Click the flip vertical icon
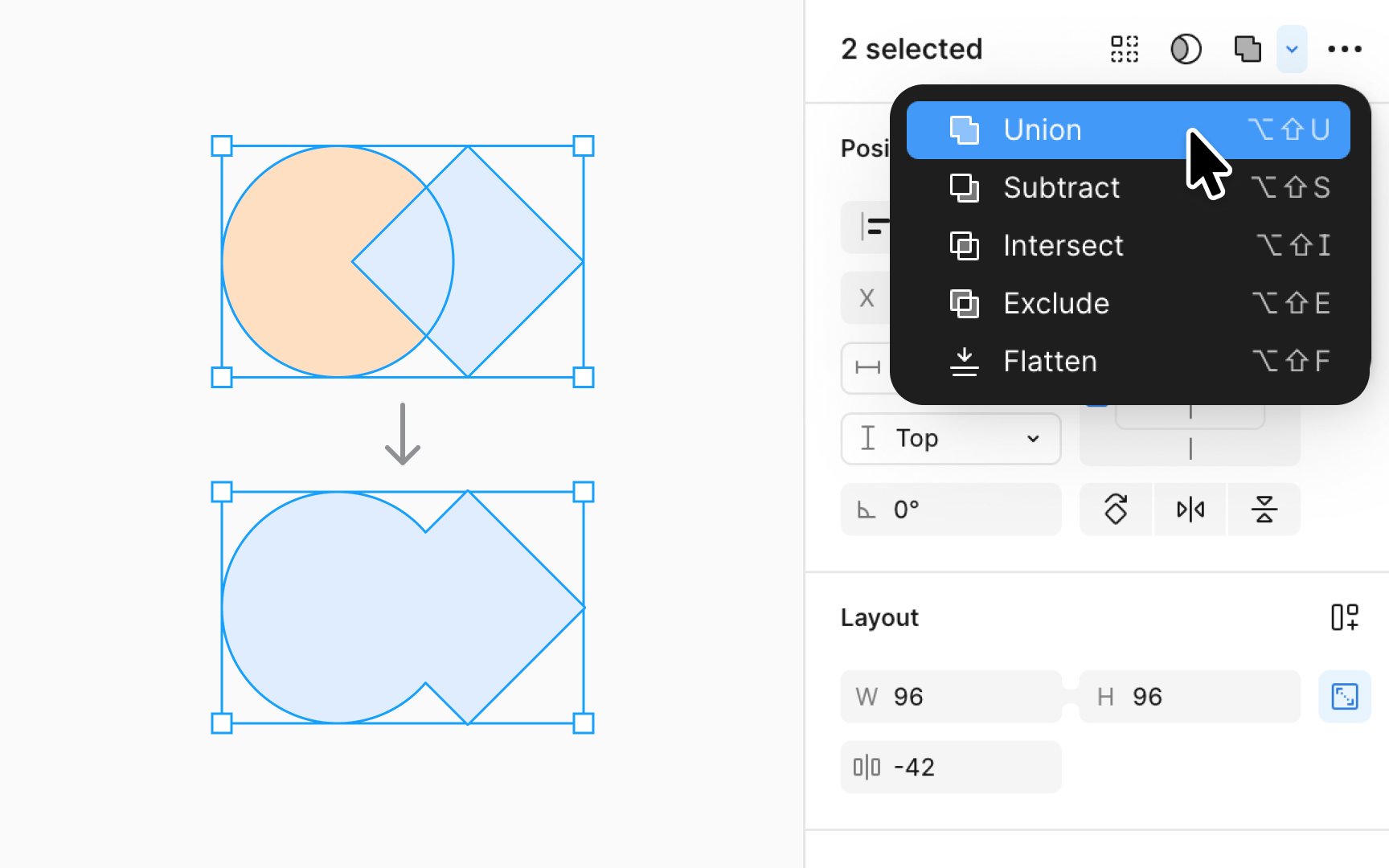The height and width of the screenshot is (868, 1389). (1264, 510)
